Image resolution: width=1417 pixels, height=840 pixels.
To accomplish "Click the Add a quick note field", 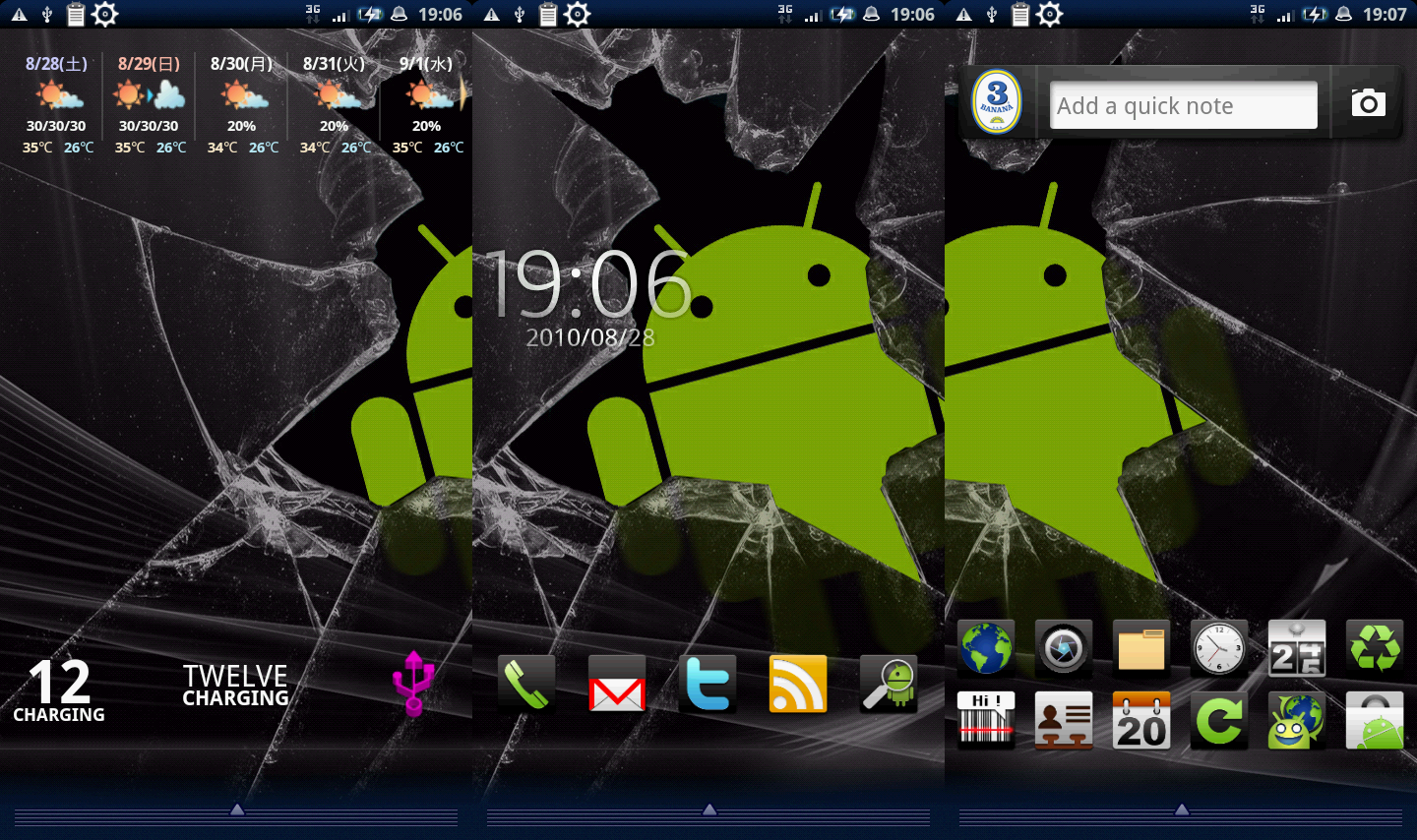I will point(1184,105).
